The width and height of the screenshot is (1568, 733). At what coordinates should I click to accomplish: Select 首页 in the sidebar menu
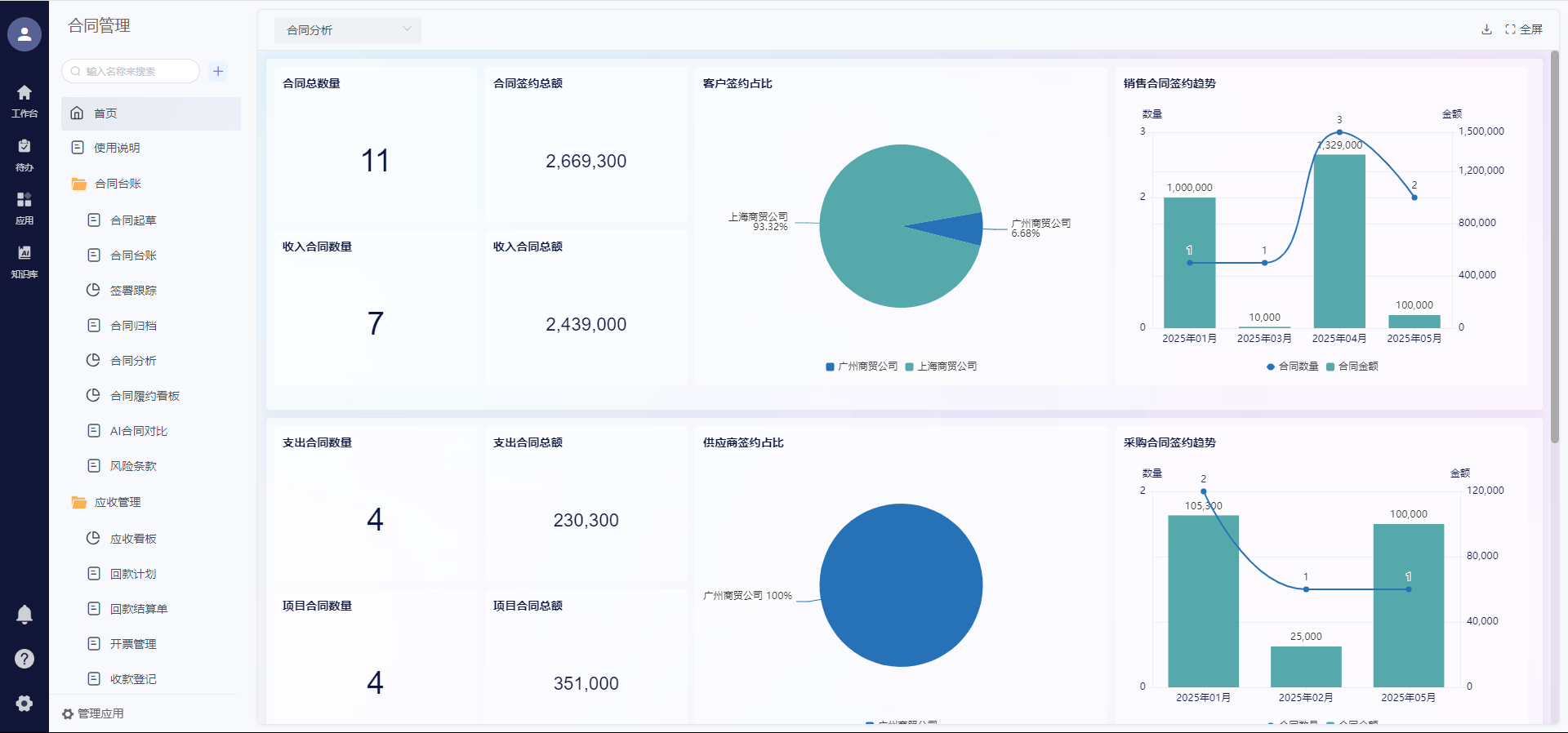click(x=105, y=113)
